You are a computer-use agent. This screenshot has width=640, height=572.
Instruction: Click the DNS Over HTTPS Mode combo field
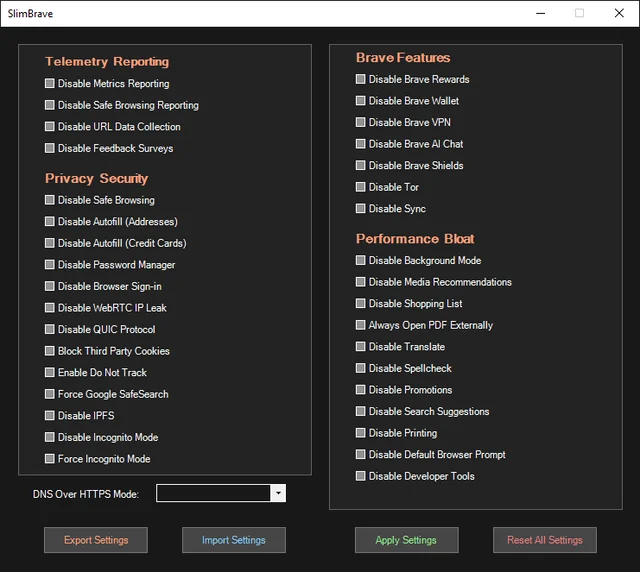pos(221,493)
